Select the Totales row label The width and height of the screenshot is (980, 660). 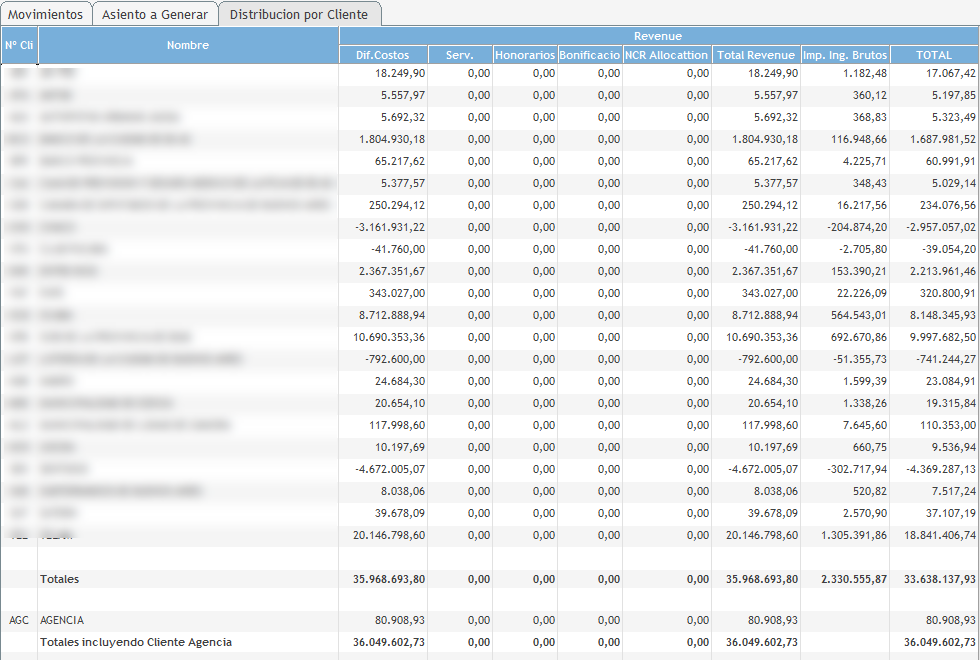(x=60, y=579)
